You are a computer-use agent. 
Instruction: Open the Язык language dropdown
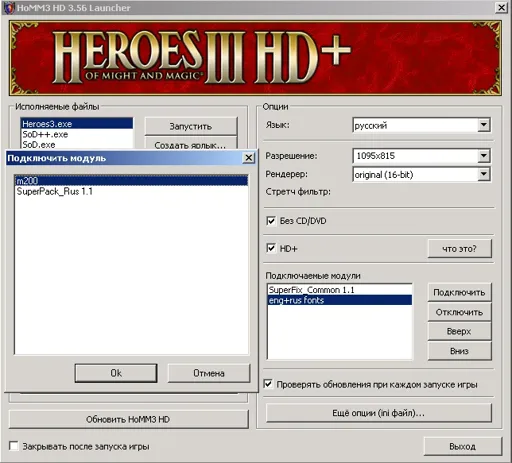click(x=483, y=125)
